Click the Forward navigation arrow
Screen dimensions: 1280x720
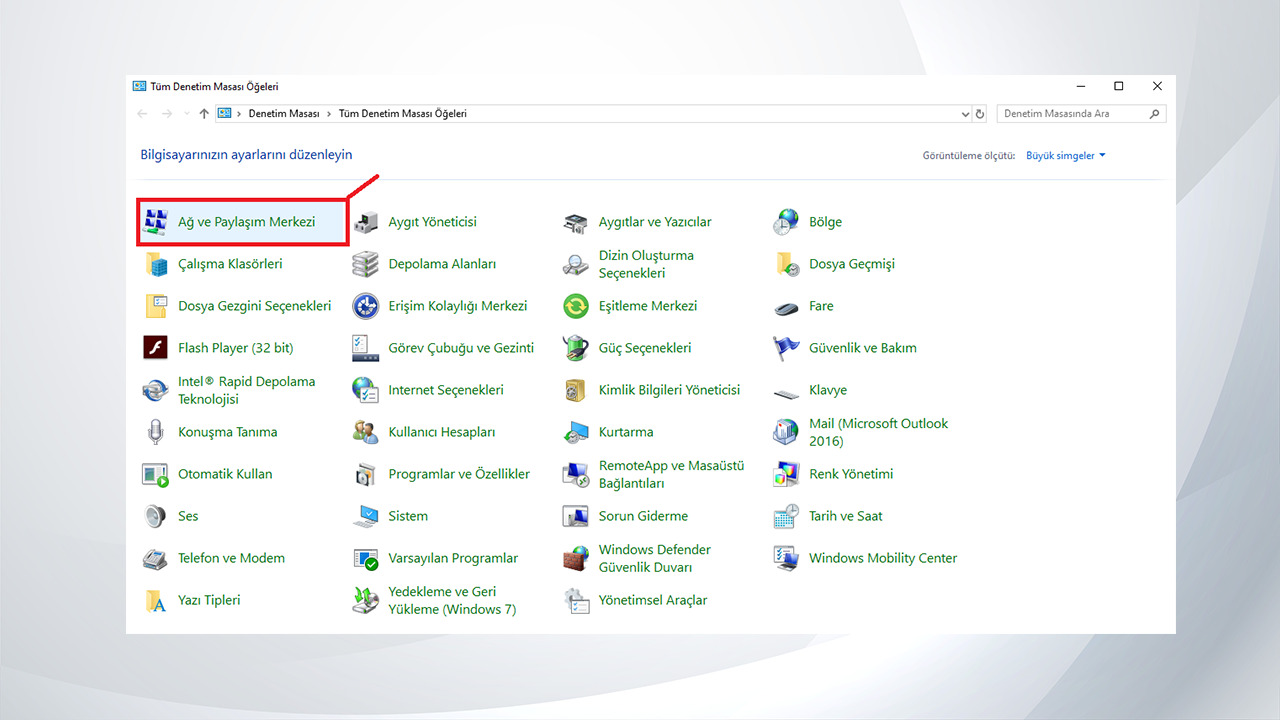[x=167, y=114]
